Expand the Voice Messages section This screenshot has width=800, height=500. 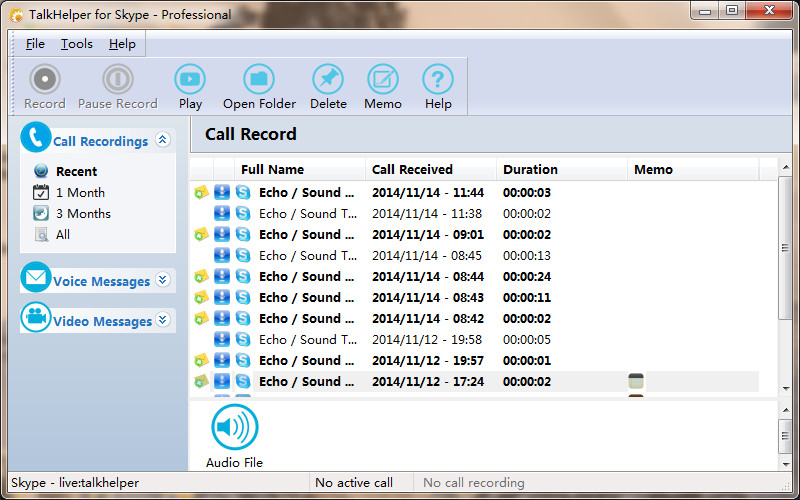(163, 280)
